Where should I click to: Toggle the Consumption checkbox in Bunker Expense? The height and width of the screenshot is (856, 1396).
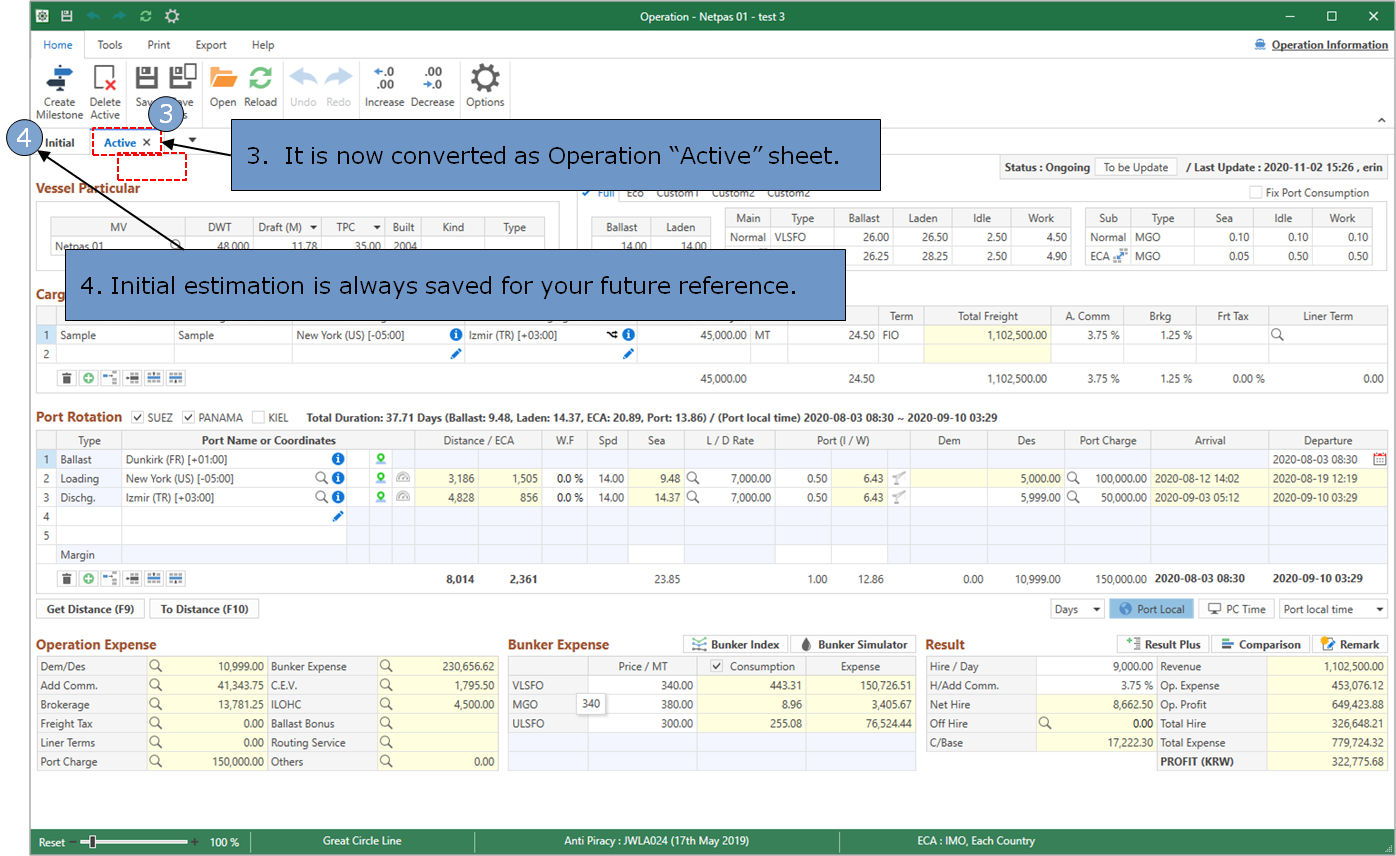pos(716,666)
